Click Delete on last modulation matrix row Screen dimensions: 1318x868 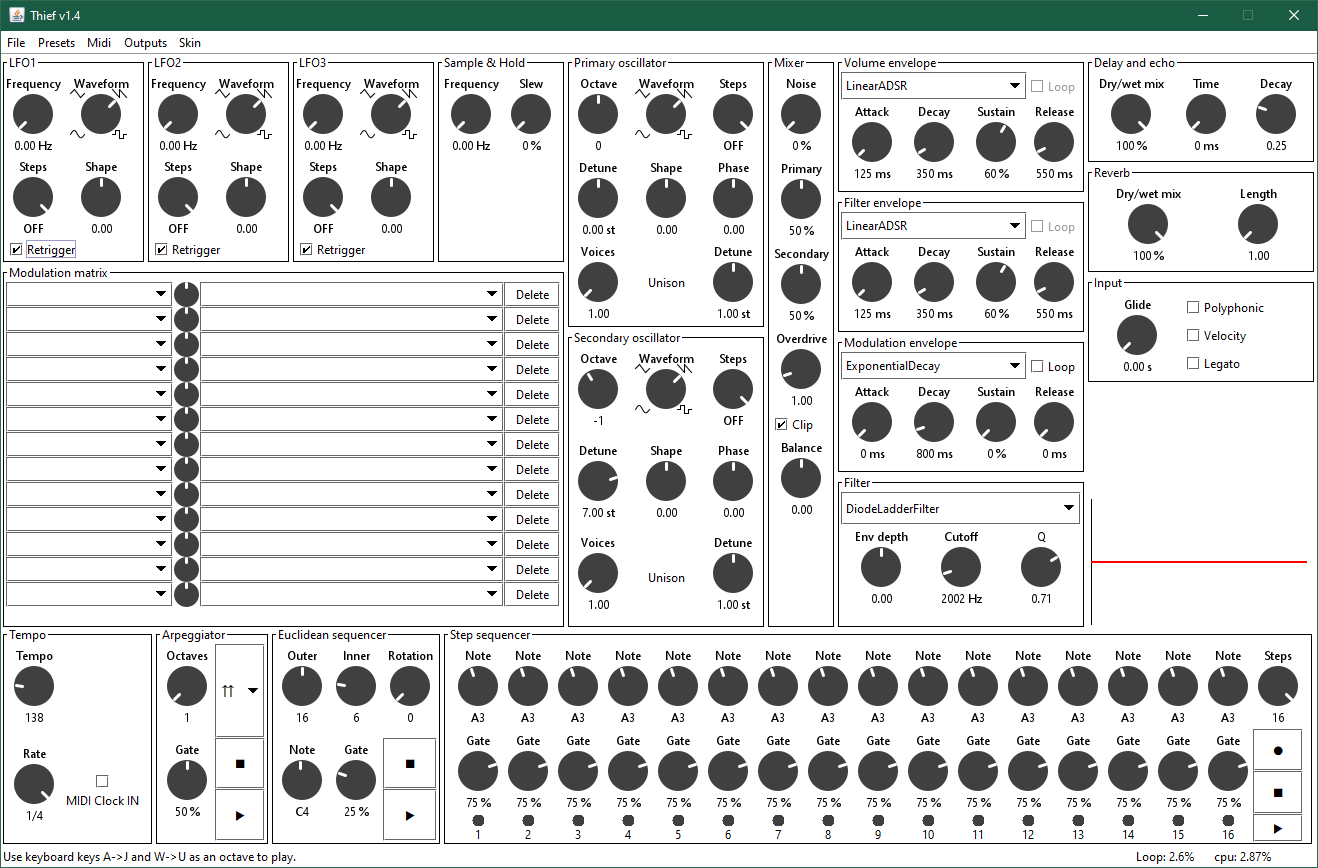point(532,594)
